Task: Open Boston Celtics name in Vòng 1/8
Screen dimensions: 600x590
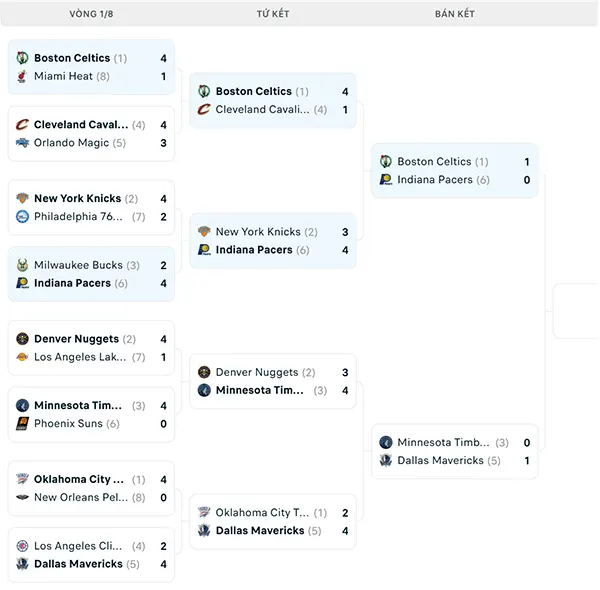Action: pos(72,58)
